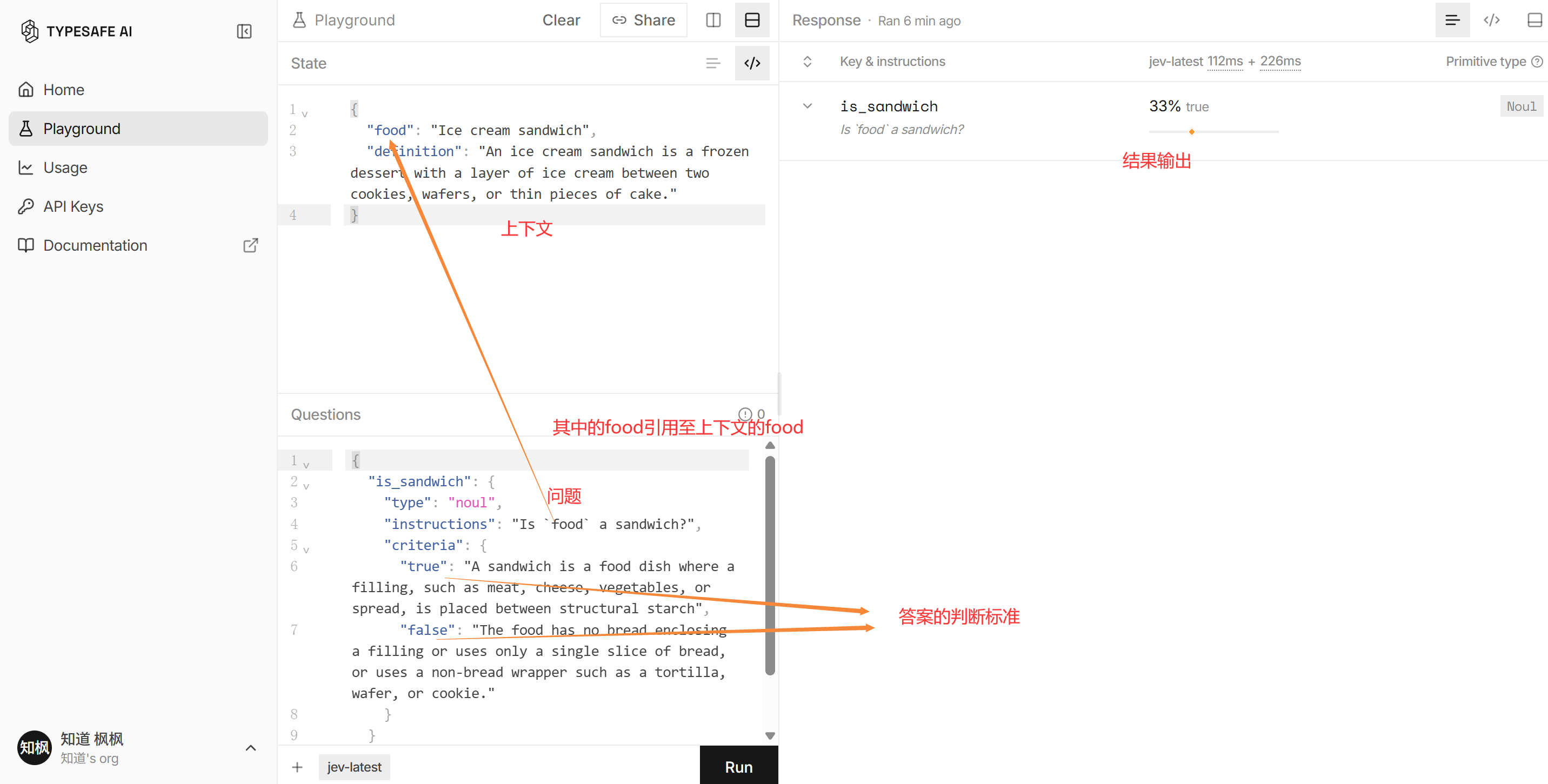Screen dimensions: 1548x784
Task: Click the 知枫 user avatar
Action: pos(34,748)
